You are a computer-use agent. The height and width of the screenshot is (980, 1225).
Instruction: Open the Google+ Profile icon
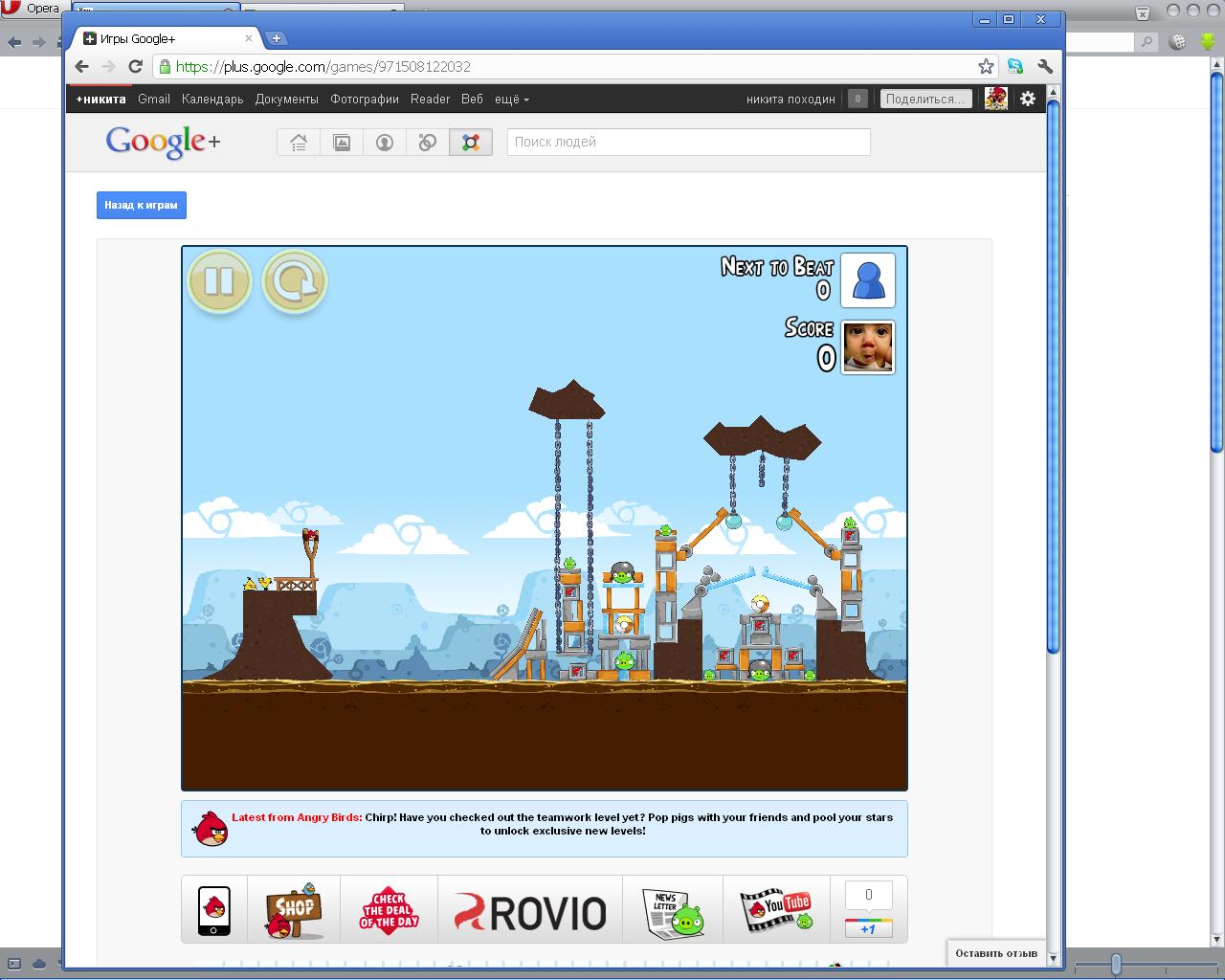[x=385, y=143]
